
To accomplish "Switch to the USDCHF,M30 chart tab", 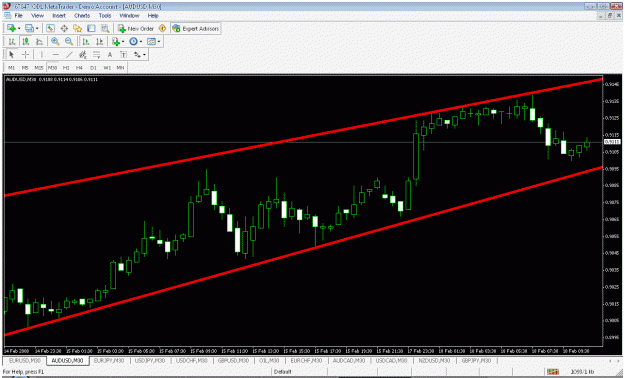I will click(x=192, y=360).
